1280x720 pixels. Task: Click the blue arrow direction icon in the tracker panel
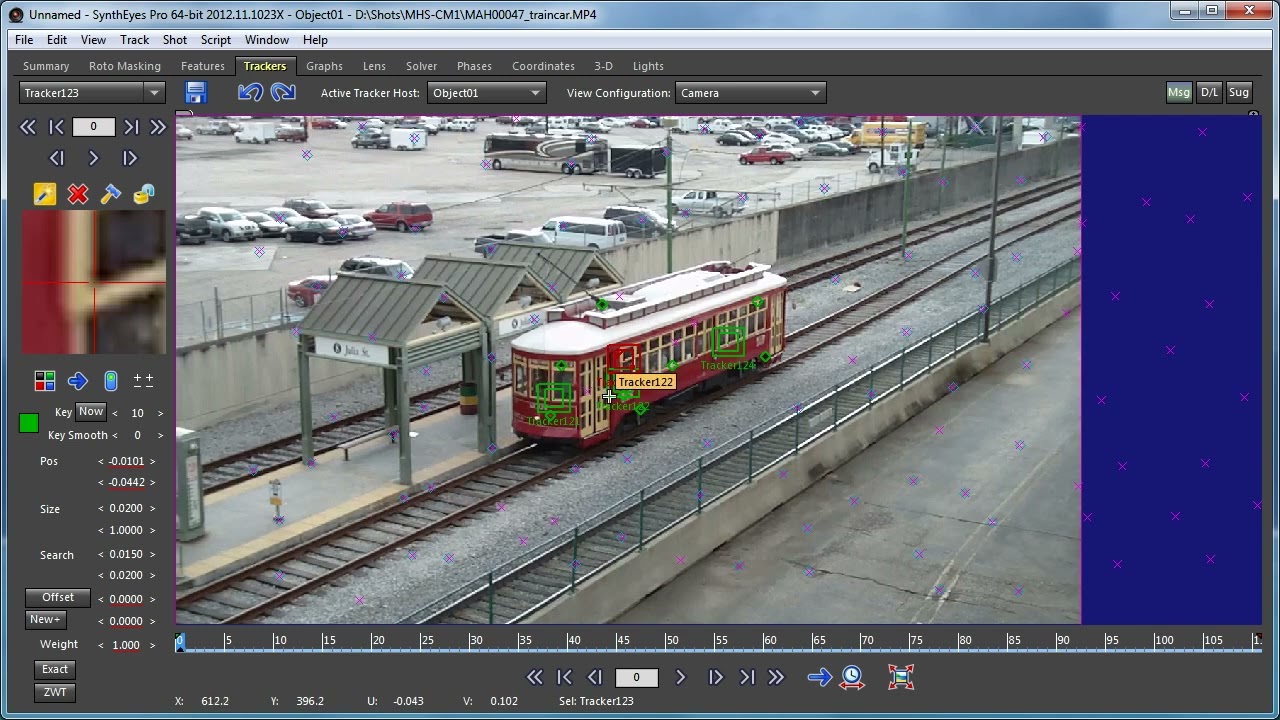pyautogui.click(x=77, y=381)
